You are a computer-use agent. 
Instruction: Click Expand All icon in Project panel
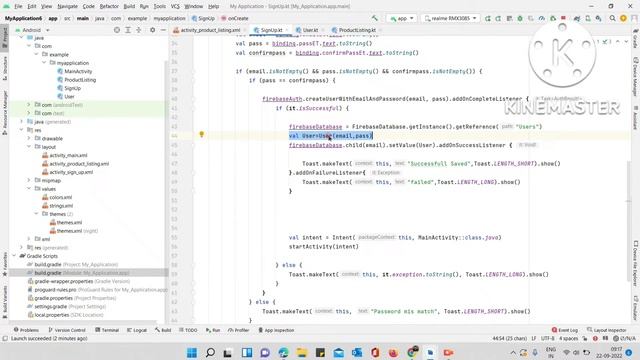128,30
